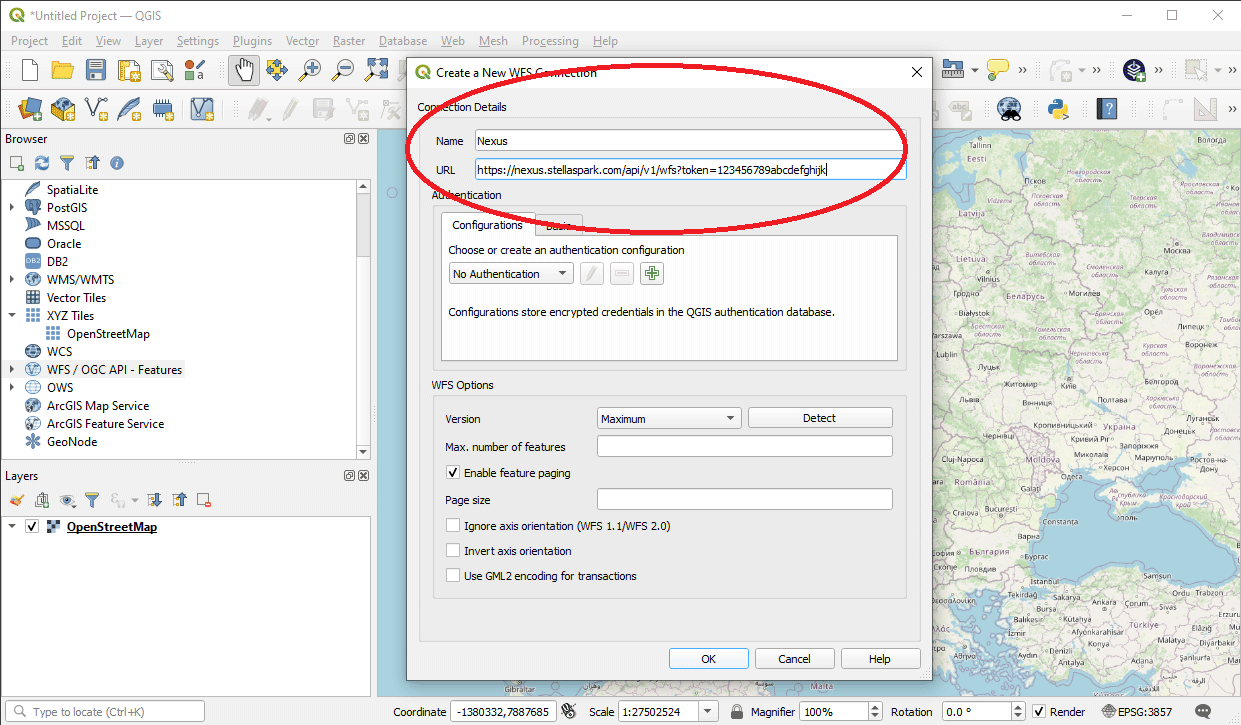Open the No Authentication dropdown
This screenshot has height=725, width=1241.
pos(511,273)
